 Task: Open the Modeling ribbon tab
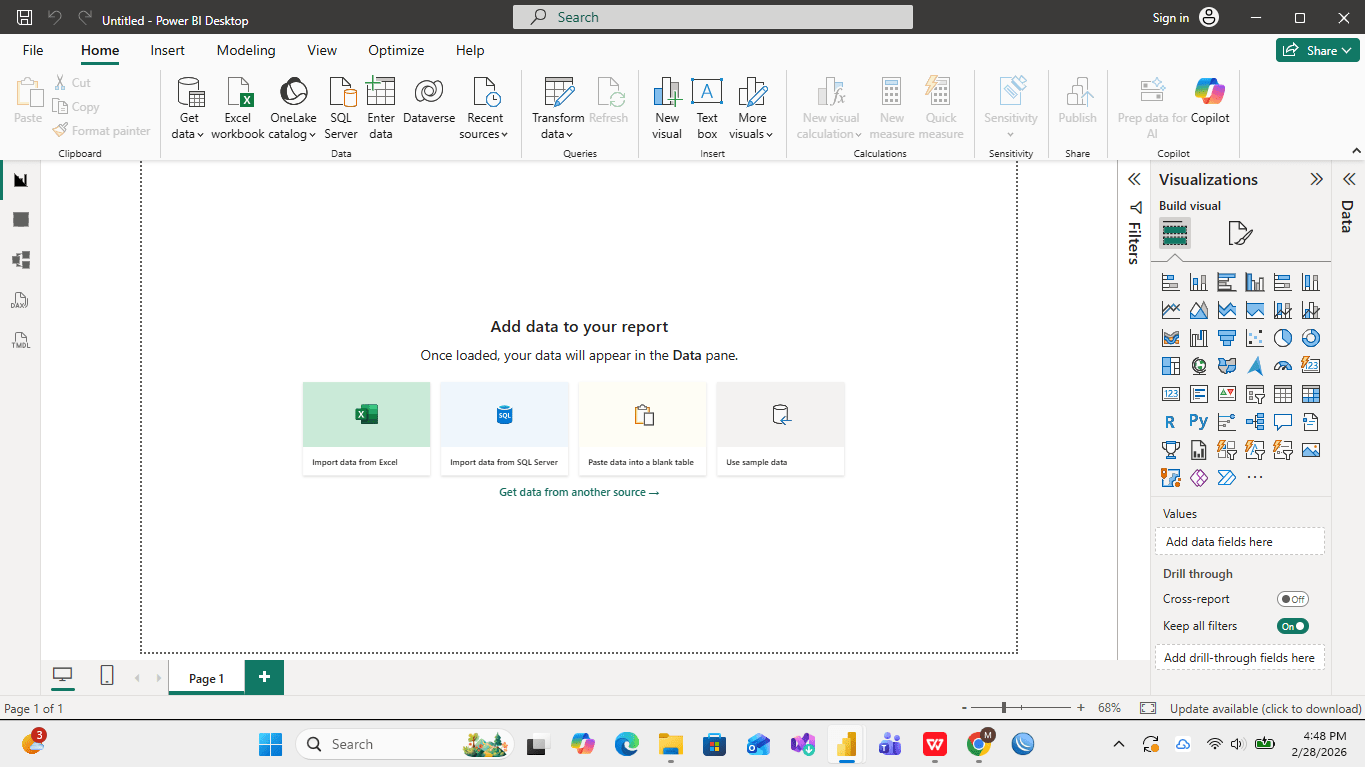pyautogui.click(x=246, y=50)
